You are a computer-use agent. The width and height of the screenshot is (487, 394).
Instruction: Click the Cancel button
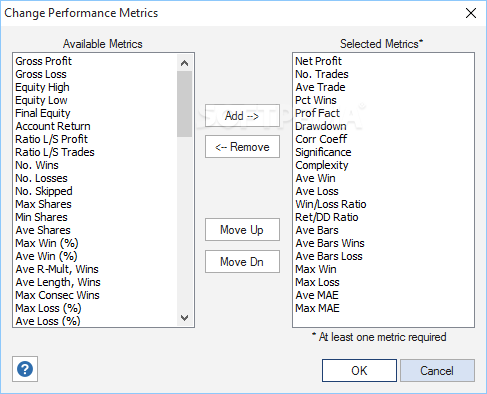[x=437, y=370]
